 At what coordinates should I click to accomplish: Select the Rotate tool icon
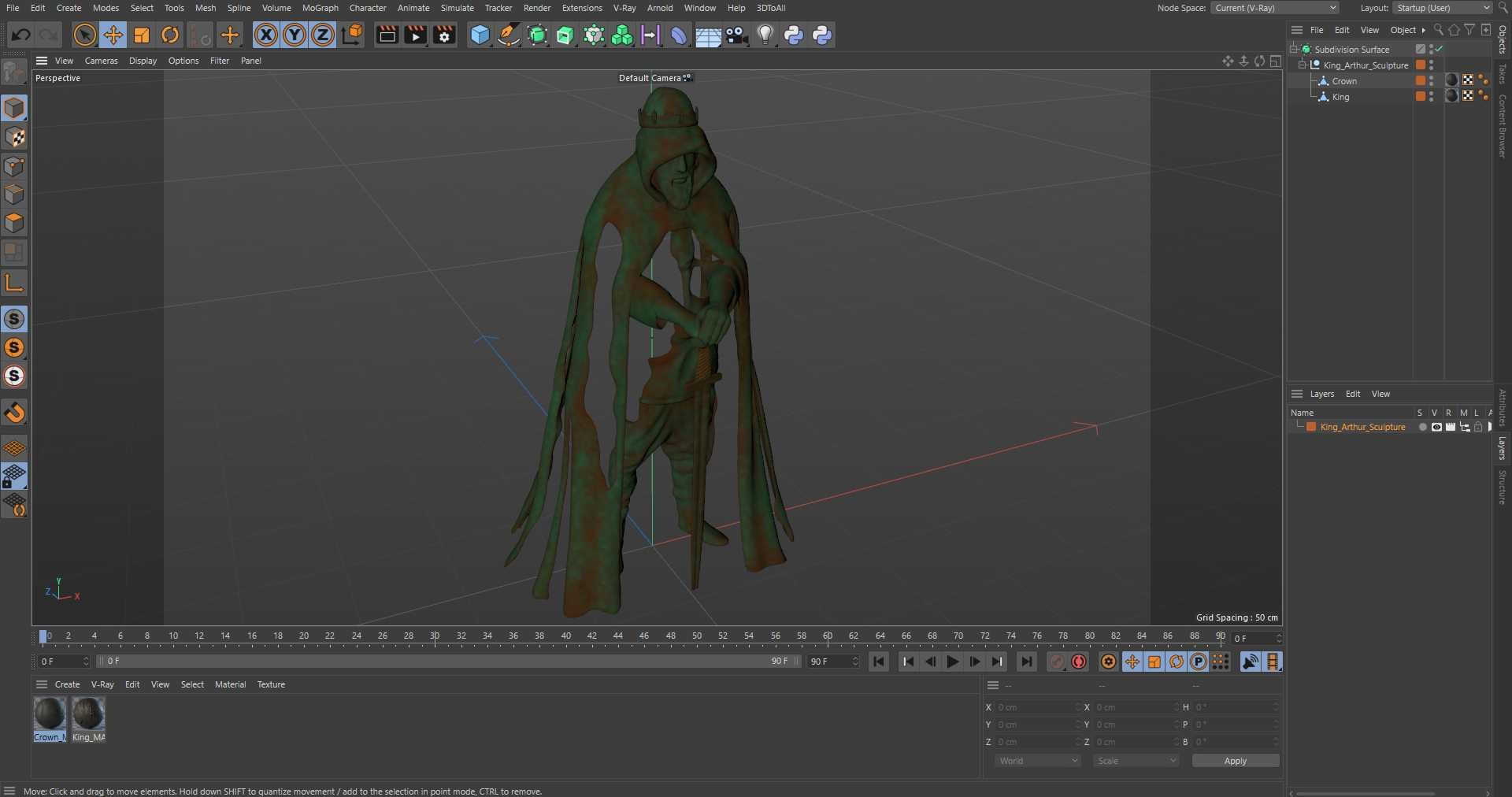170,35
